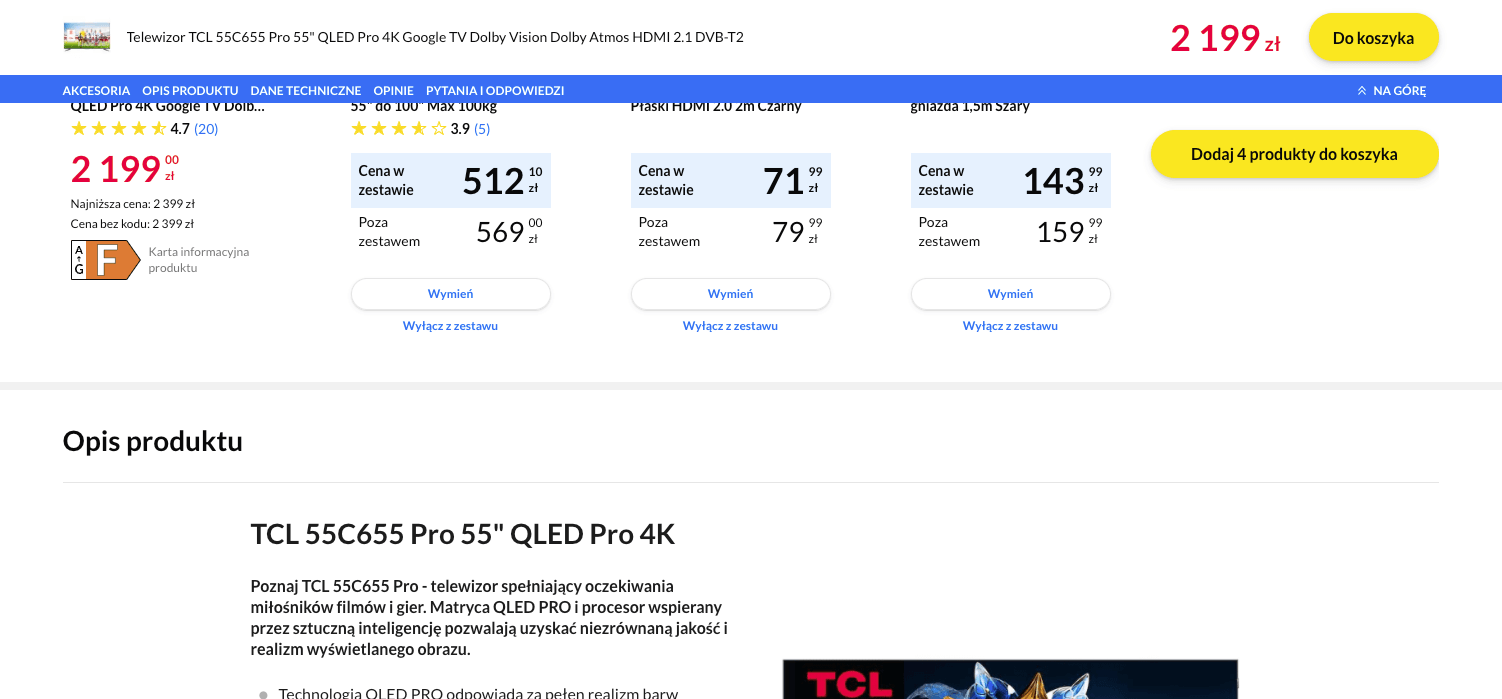Click the TCL product image in description
Screen dimensions: 1502x699
click(1010, 680)
